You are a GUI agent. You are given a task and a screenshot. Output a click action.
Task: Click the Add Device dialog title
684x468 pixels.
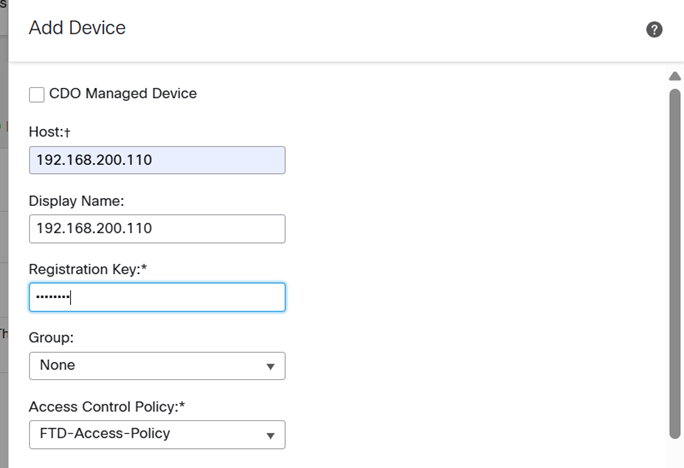pyautogui.click(x=77, y=28)
